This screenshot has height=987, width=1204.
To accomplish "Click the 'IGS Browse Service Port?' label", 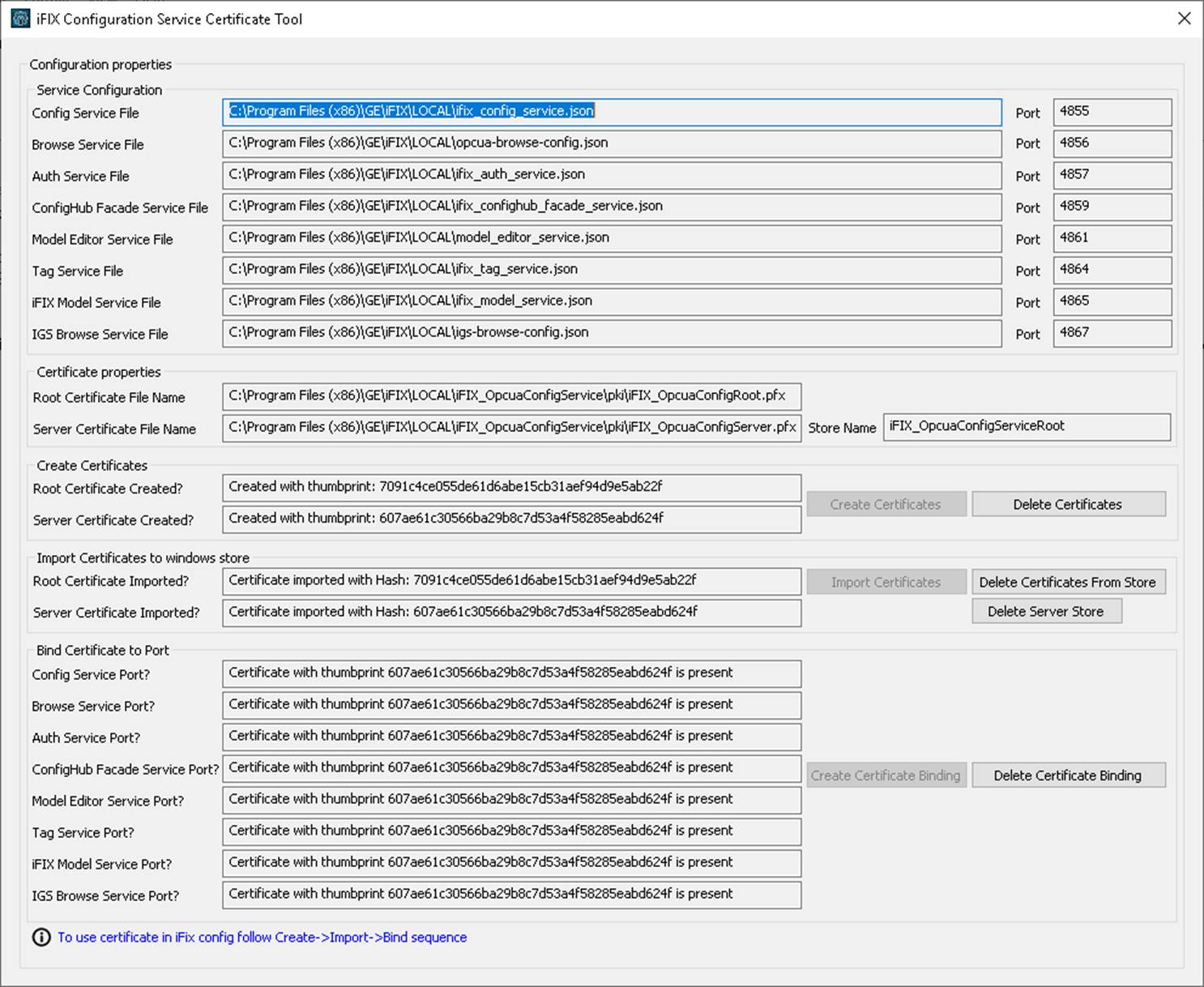I will tap(105, 895).
